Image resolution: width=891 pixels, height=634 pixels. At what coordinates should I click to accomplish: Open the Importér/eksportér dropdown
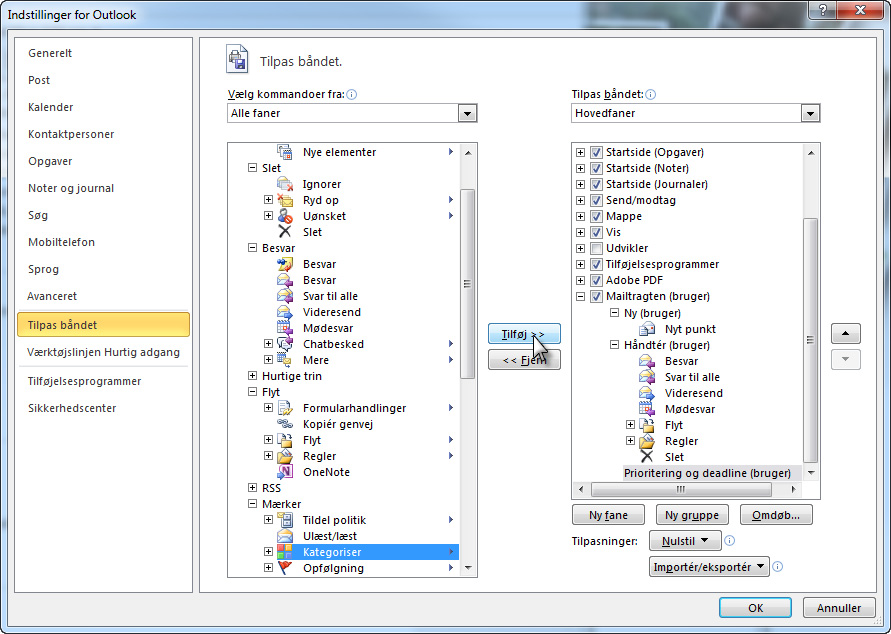tap(709, 566)
